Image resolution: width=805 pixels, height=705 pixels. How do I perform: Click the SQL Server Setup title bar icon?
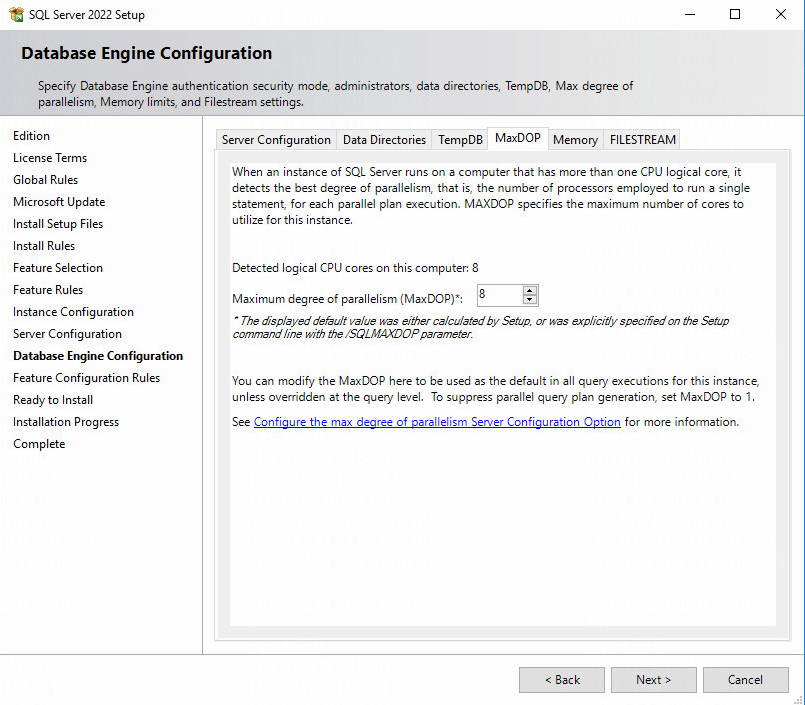(x=16, y=14)
